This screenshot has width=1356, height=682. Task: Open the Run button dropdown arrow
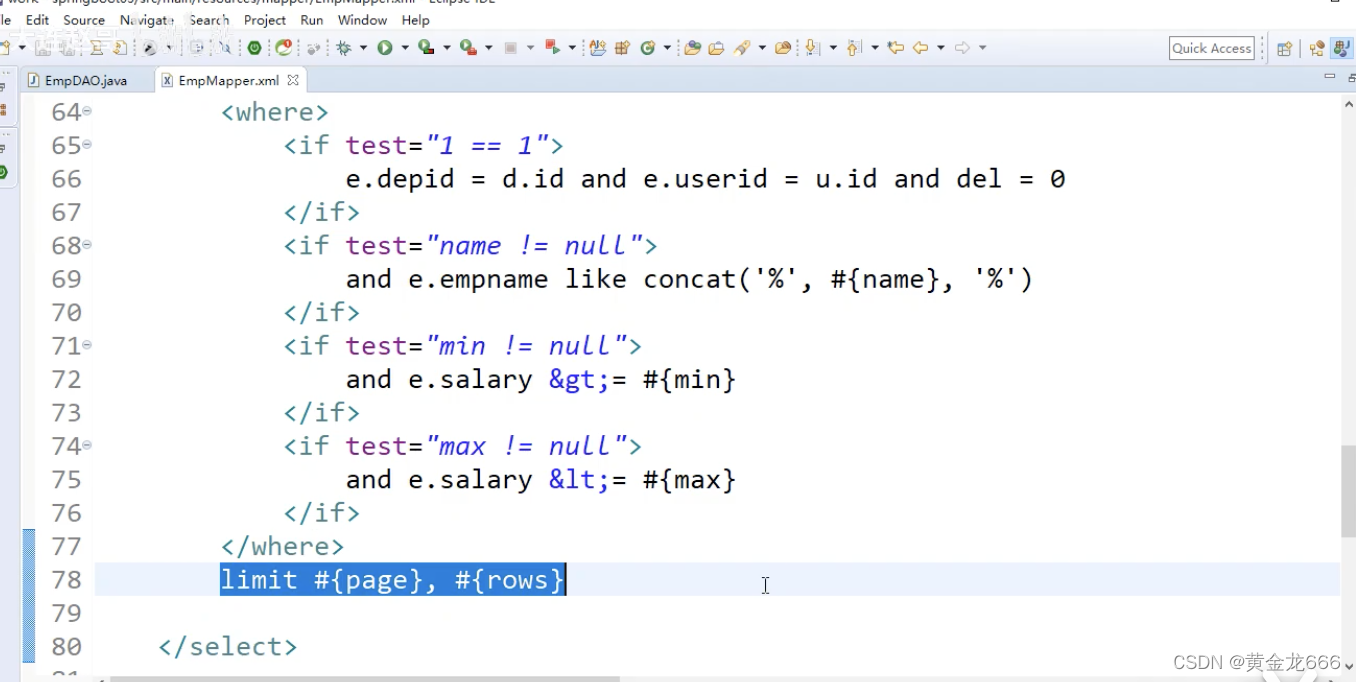(404, 48)
